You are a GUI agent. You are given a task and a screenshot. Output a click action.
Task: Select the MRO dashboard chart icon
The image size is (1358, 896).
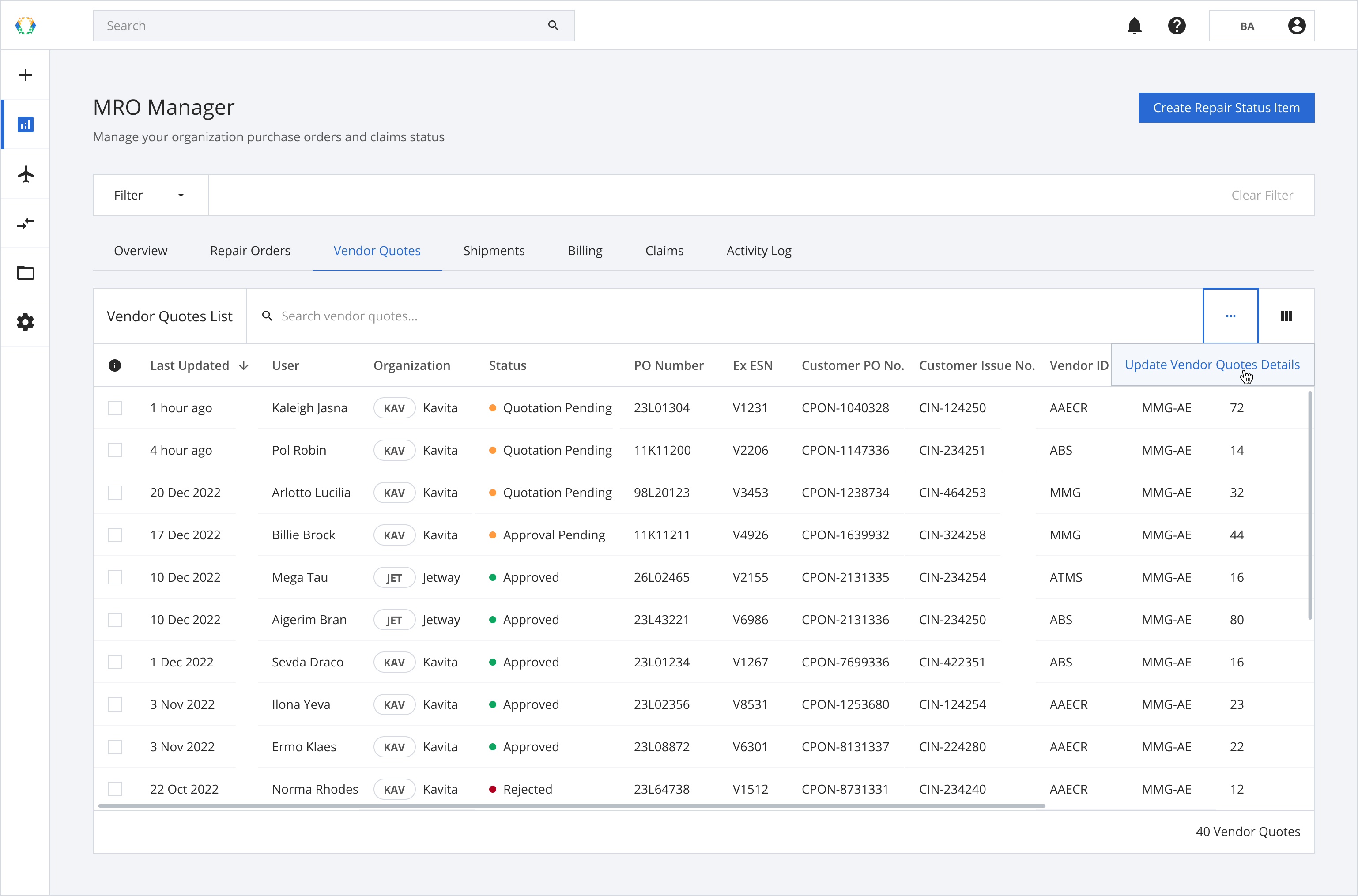pos(25,124)
